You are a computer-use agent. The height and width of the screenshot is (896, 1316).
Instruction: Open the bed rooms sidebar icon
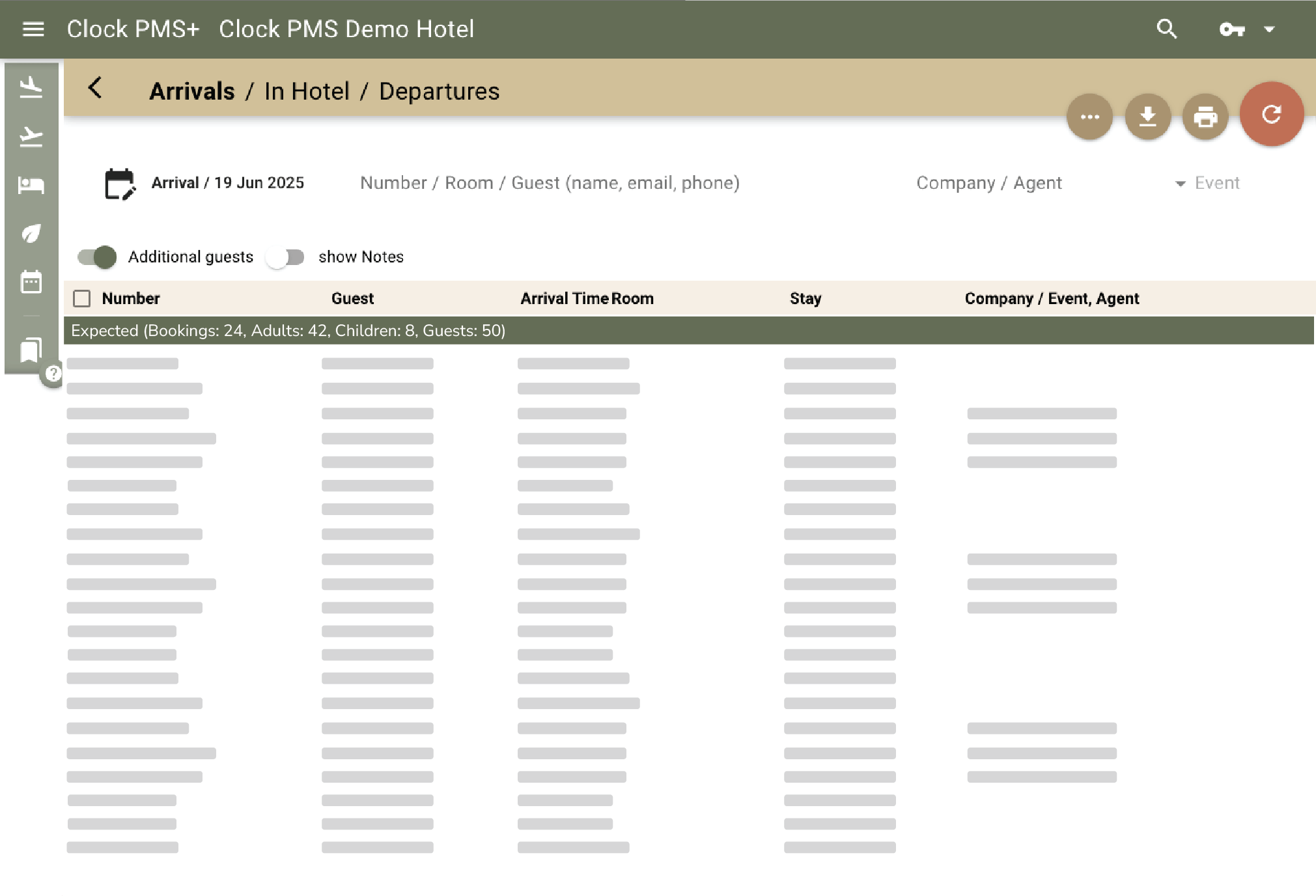[31, 185]
